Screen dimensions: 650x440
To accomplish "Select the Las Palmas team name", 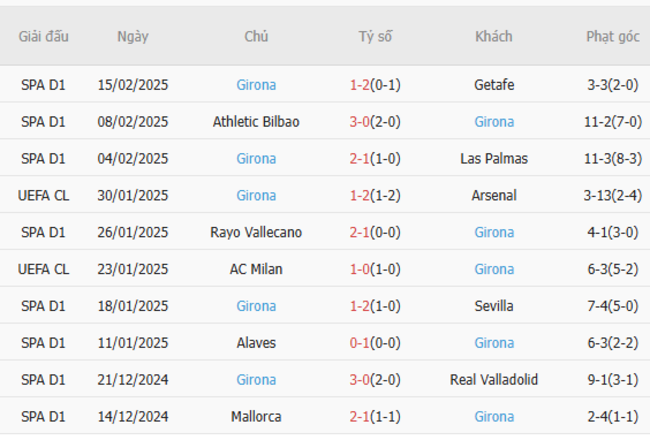I will [494, 159].
